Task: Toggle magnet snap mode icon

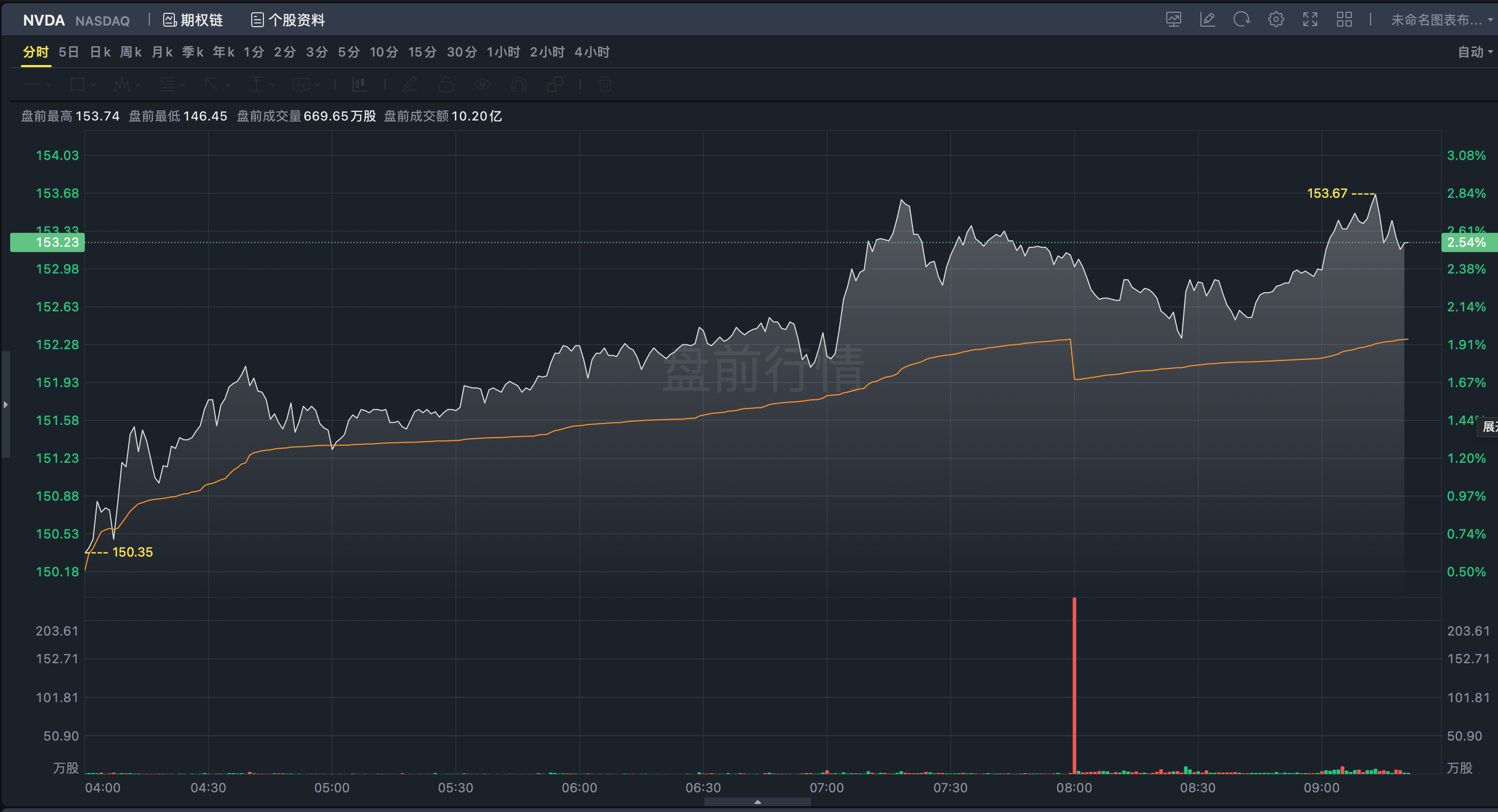Action: (x=518, y=85)
